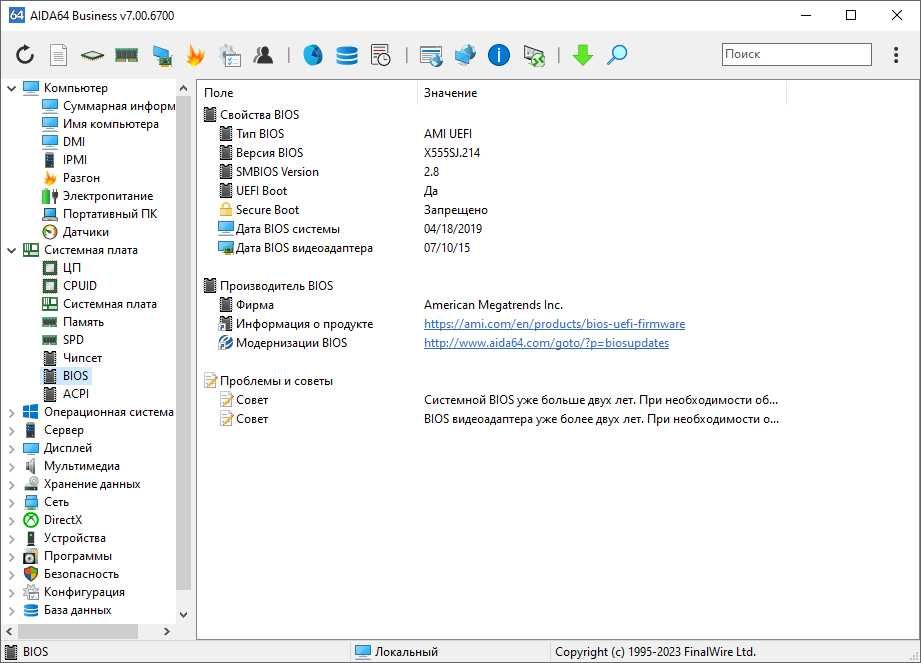The height and width of the screenshot is (663, 921).
Task: Open the three-dot menu button
Action: point(896,55)
